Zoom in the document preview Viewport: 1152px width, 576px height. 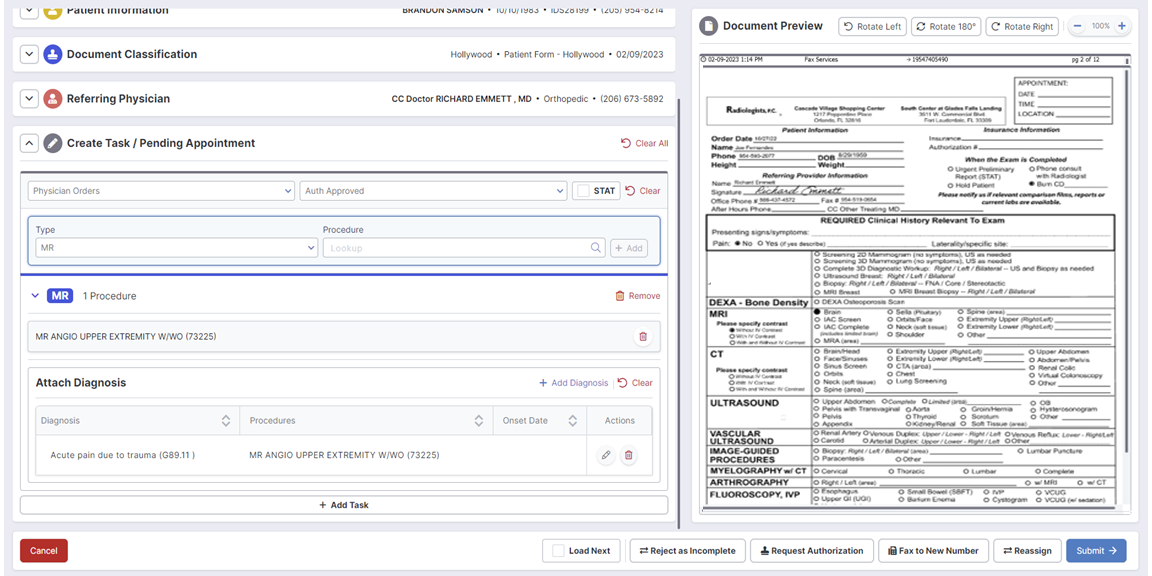[1122, 26]
